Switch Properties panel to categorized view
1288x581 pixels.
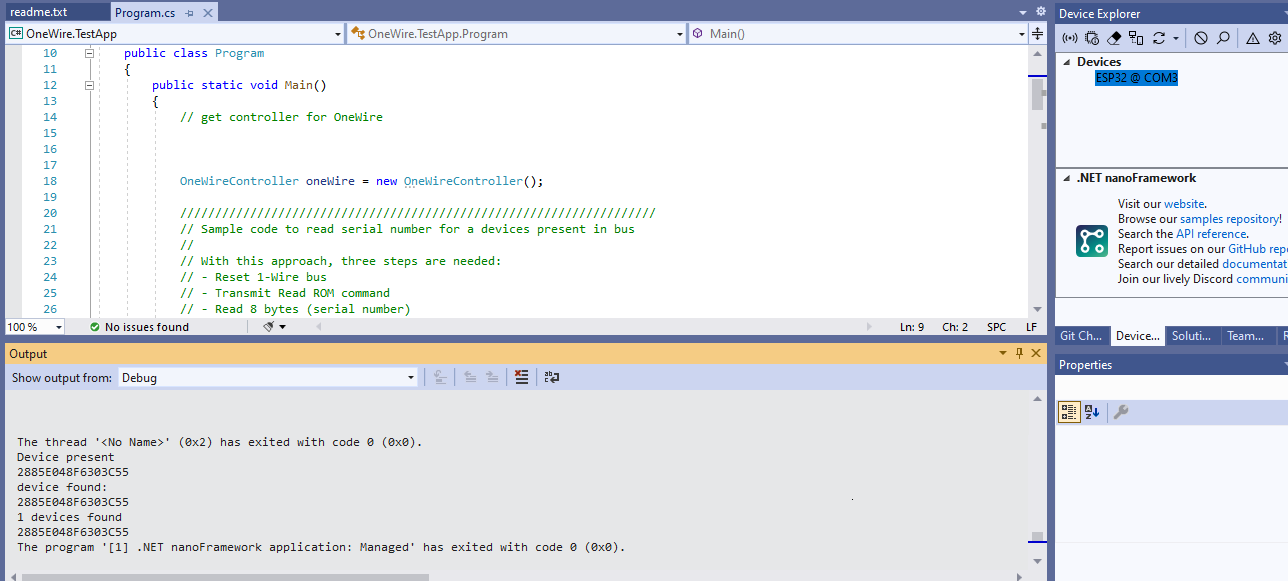click(x=1068, y=411)
